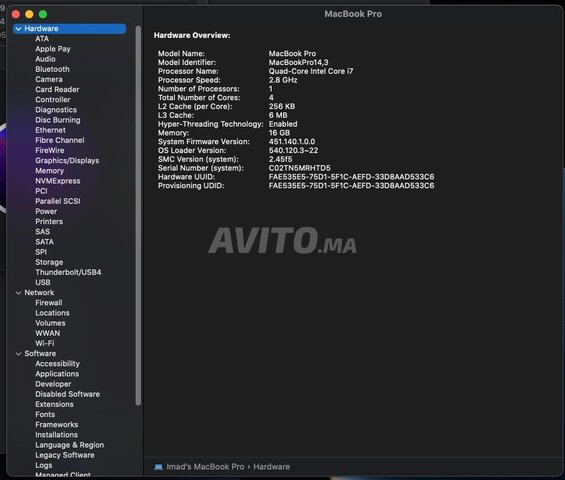Select Locations under Network
This screenshot has height=480, width=565.
click(52, 313)
